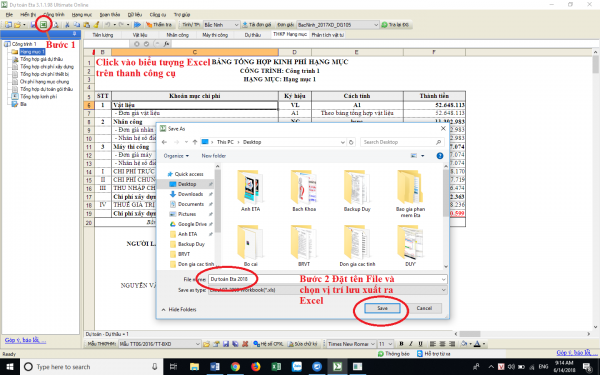Click the fx function icon in formula bar
The image size is (600, 375).
[x=166, y=44]
